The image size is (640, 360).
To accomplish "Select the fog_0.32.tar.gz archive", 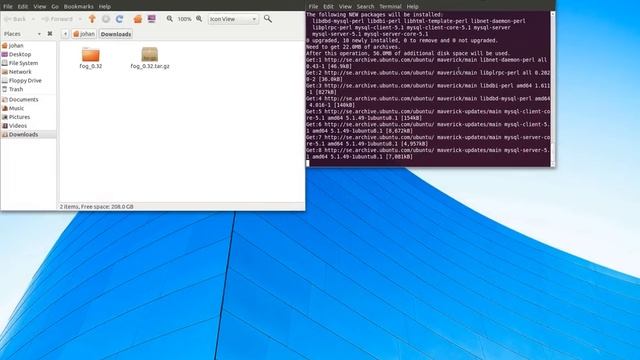I will (x=150, y=54).
